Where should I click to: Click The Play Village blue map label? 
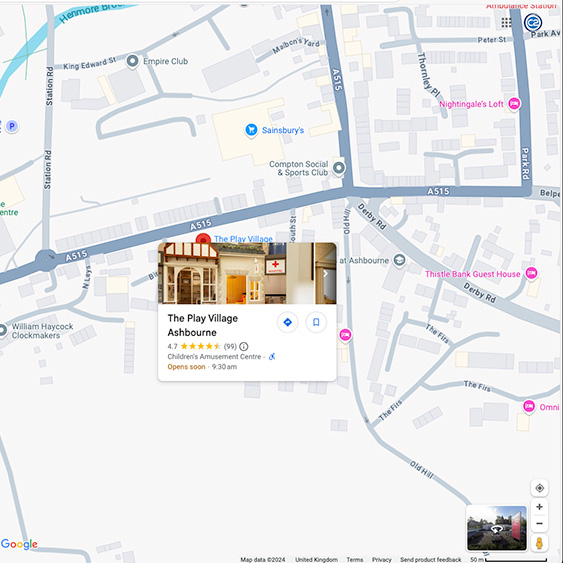click(x=243, y=239)
